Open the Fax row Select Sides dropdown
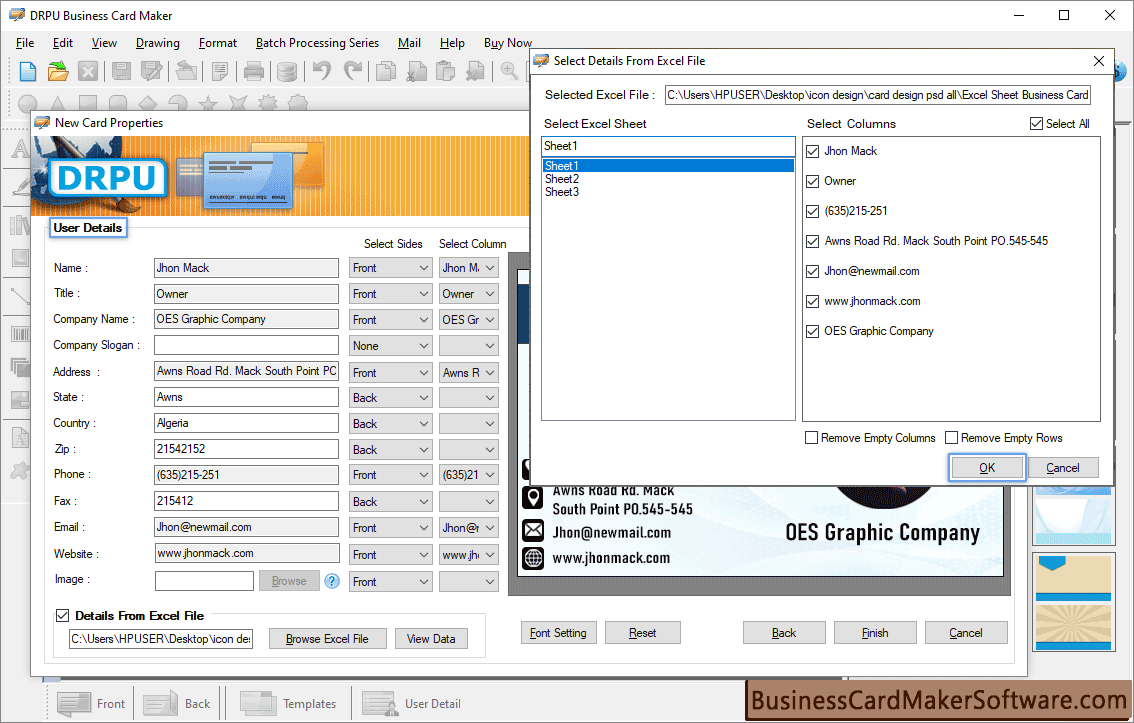This screenshot has height=723, width=1134. click(391, 502)
